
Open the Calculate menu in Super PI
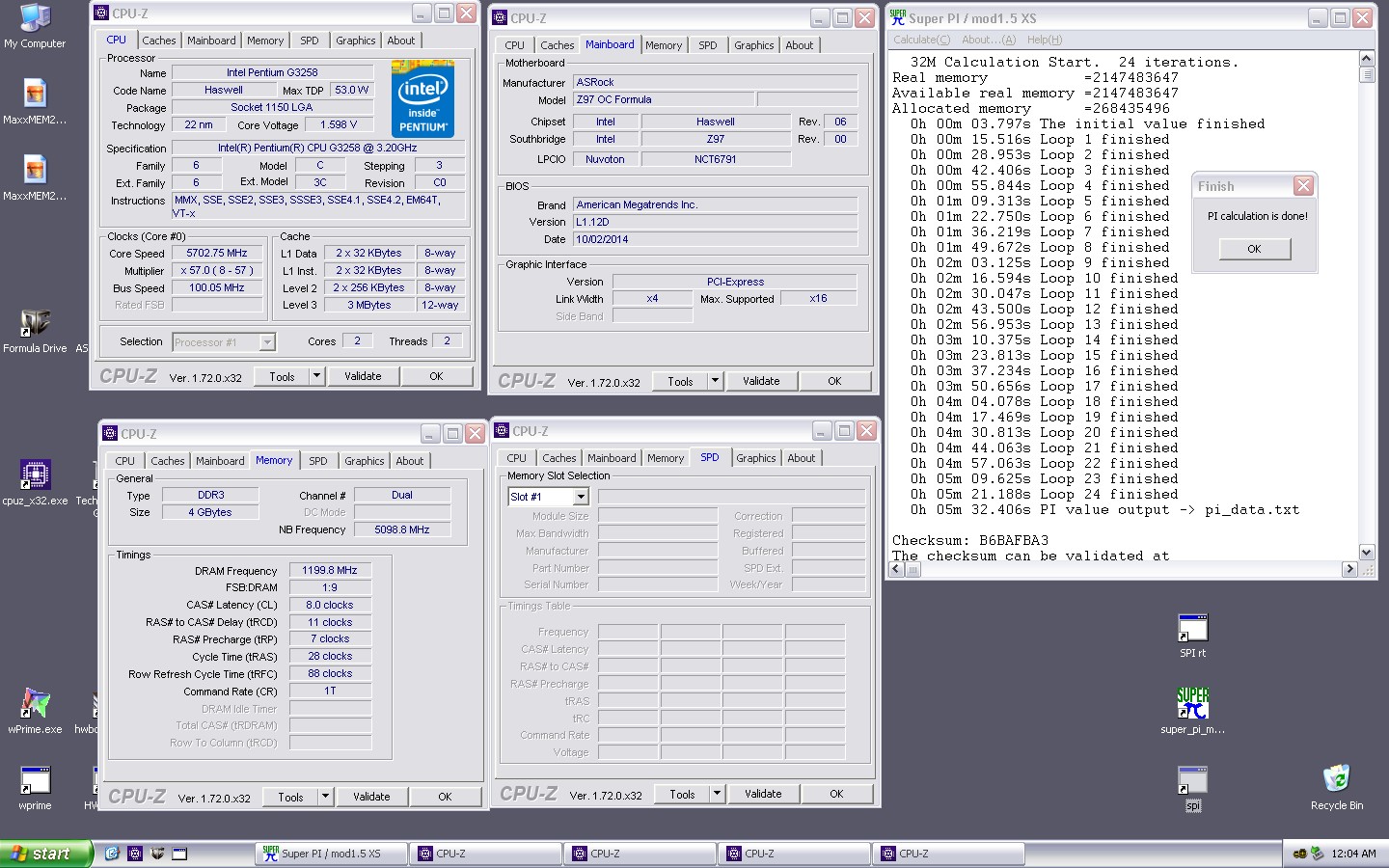click(921, 40)
